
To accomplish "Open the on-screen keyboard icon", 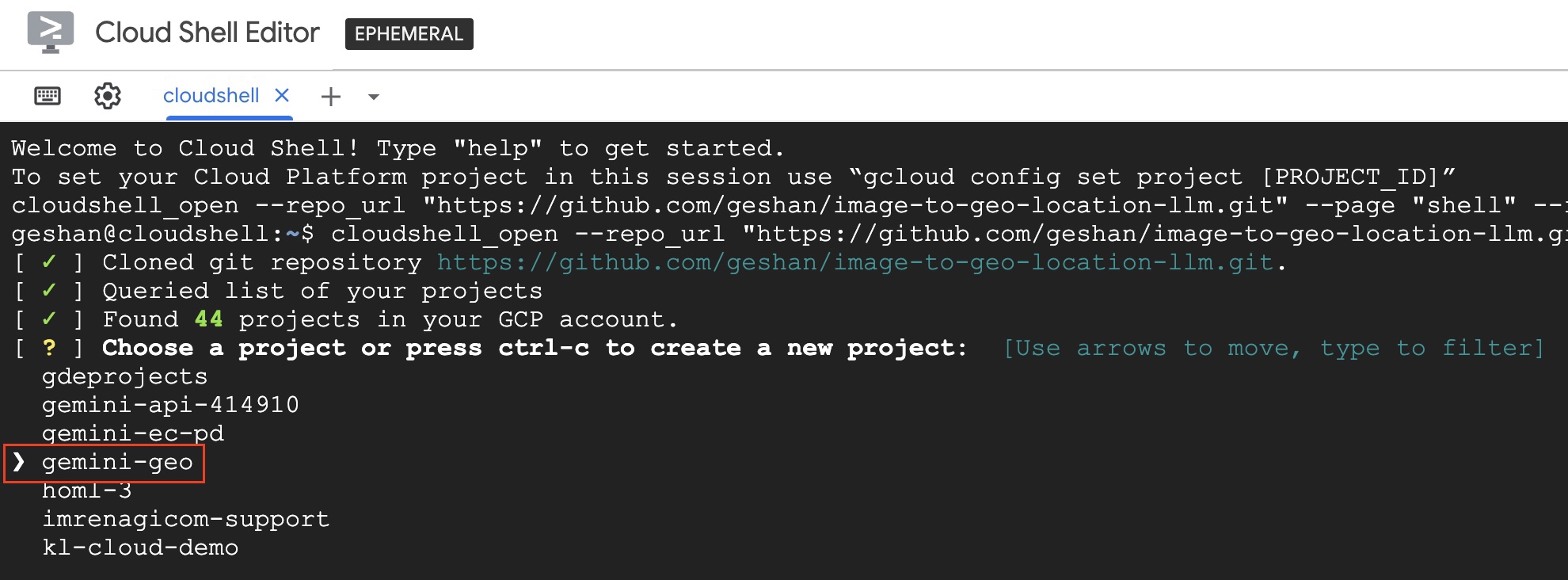I will pos(48,95).
